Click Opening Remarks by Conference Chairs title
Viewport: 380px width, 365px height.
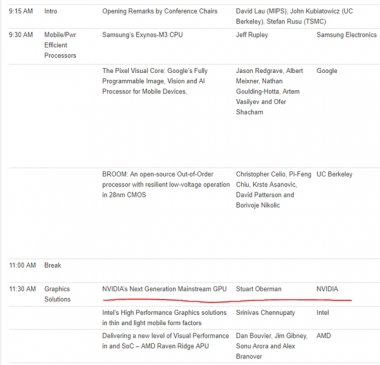tap(160, 11)
